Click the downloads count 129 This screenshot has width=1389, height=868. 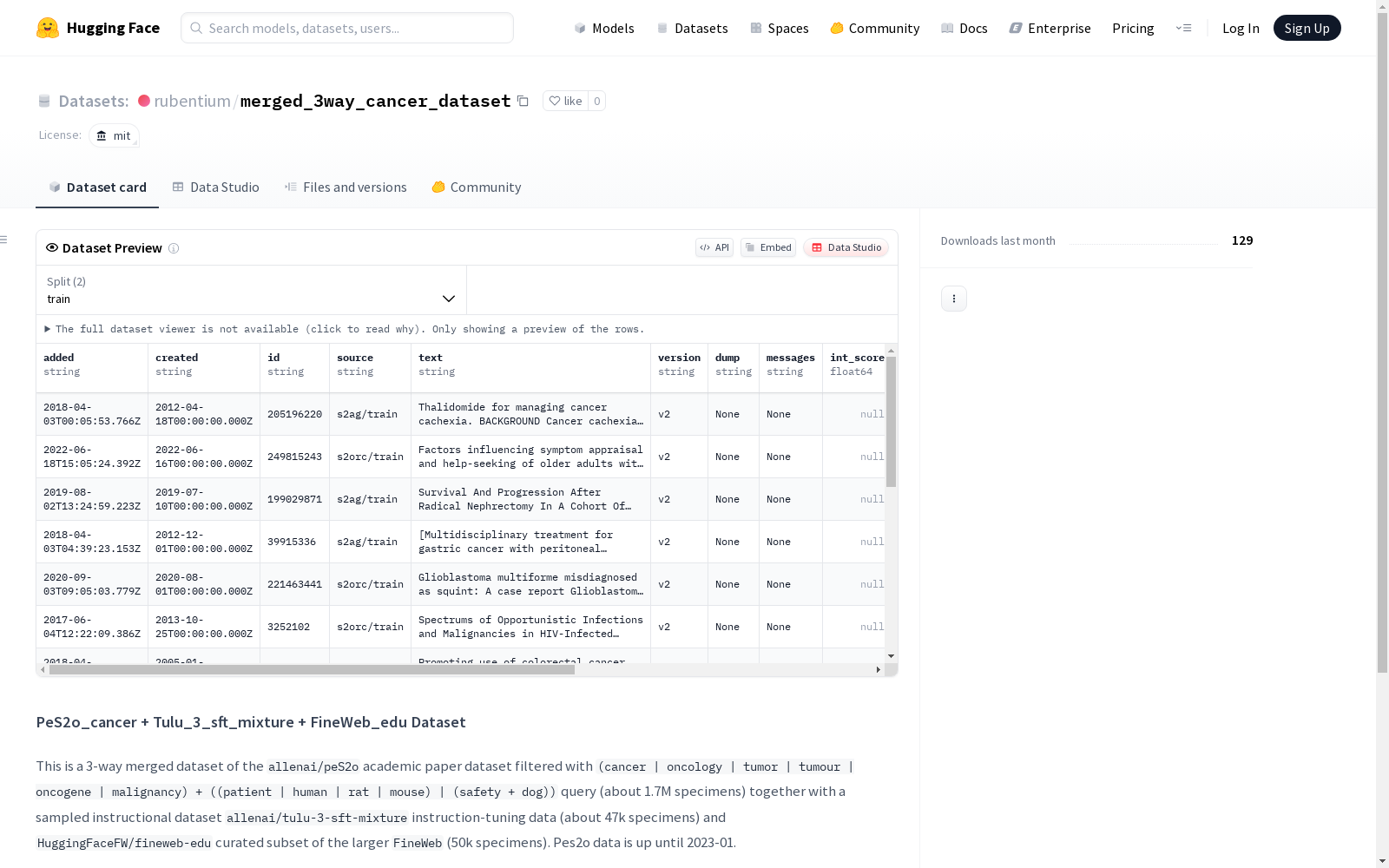coord(1242,240)
